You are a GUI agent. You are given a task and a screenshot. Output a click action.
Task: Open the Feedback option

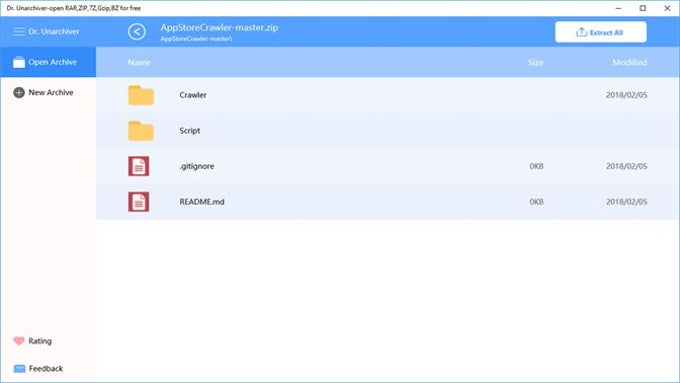click(38, 368)
